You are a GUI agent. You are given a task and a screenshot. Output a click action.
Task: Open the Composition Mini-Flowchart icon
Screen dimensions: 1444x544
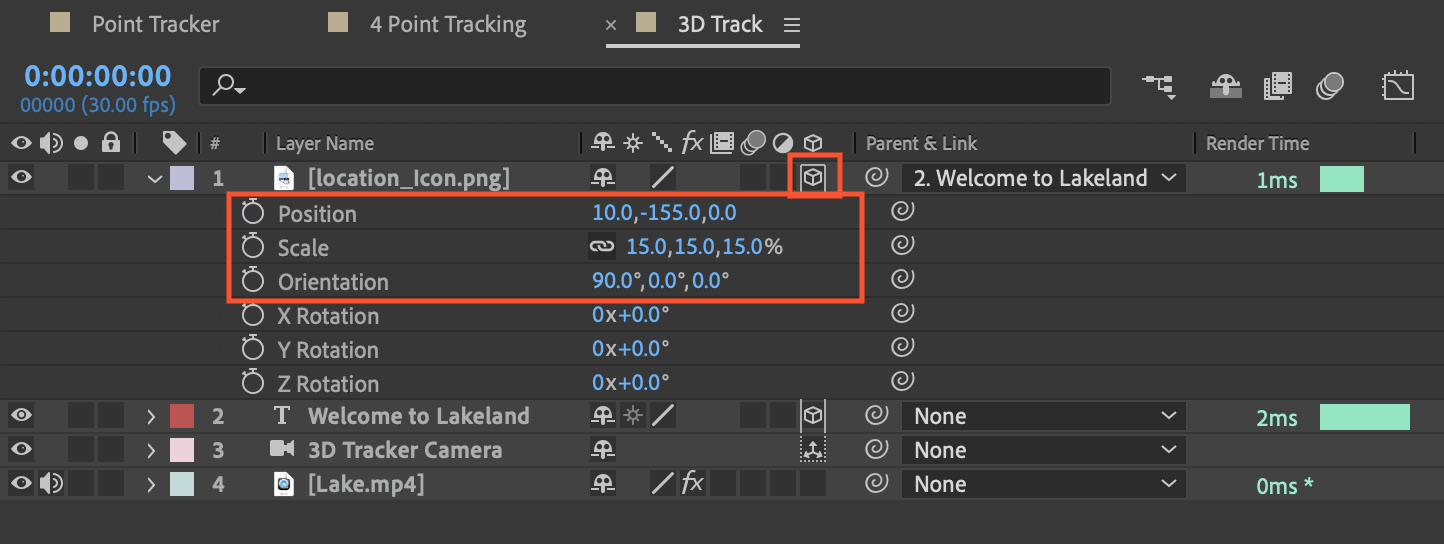click(1160, 87)
